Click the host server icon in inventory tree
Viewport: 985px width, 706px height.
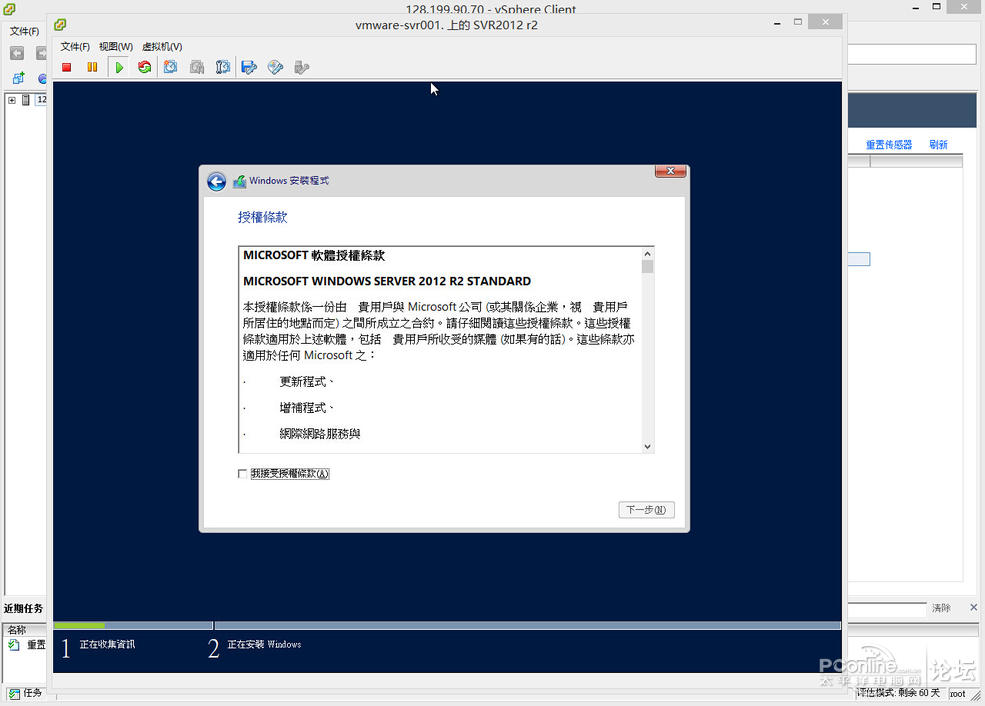(26, 100)
